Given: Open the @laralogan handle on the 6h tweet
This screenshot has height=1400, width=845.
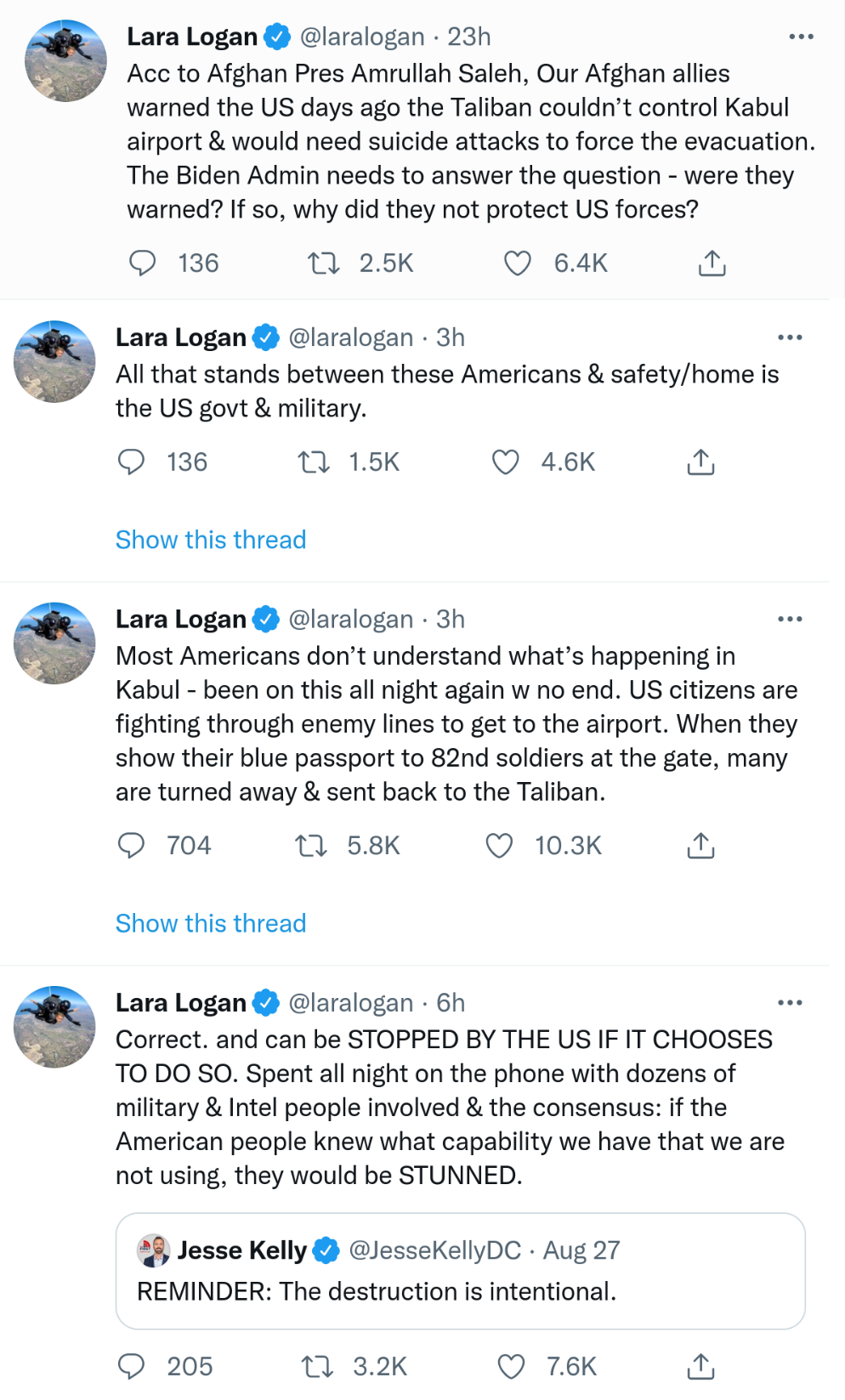Looking at the screenshot, I should tap(350, 1003).
